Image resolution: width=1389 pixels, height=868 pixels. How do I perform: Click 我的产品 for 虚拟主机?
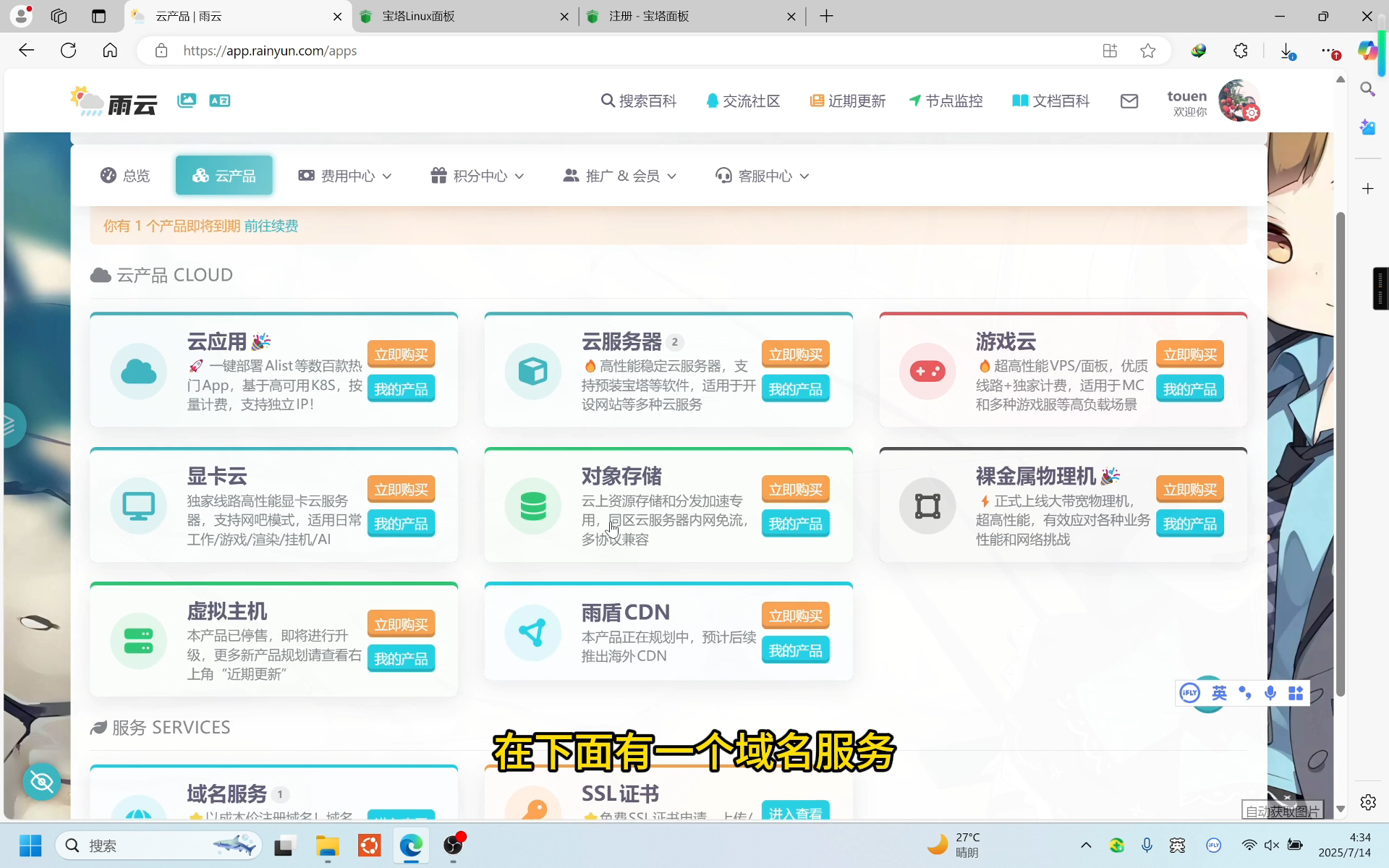point(402,659)
